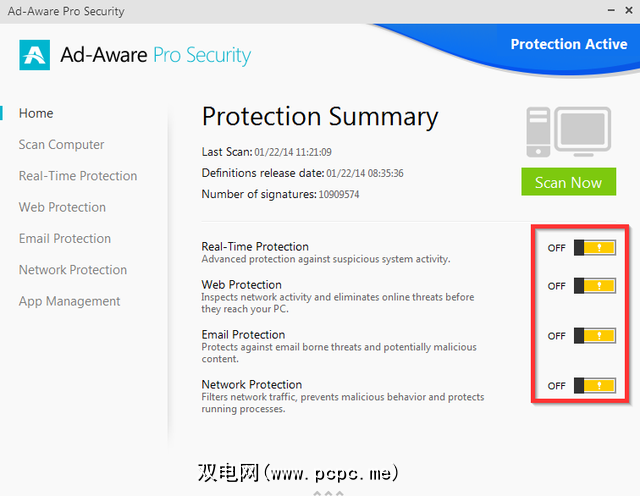Expand the bottom arrows panel
This screenshot has height=496, width=640.
(328, 492)
